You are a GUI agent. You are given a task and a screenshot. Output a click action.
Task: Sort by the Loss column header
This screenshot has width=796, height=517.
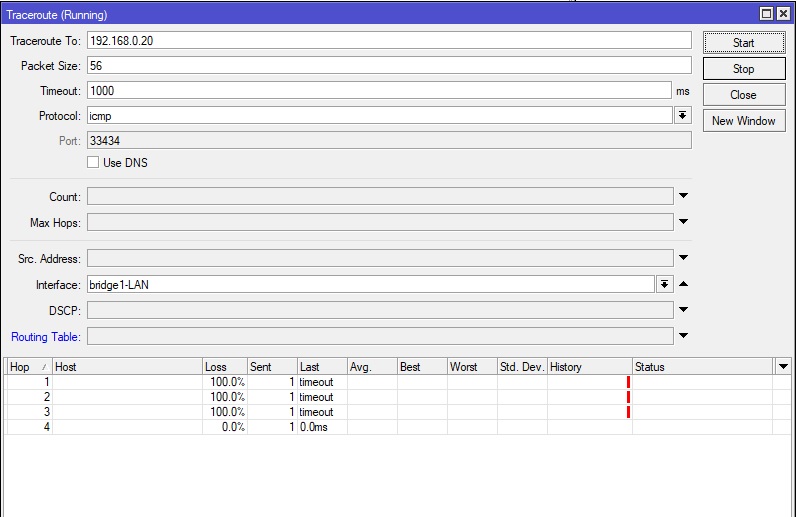224,367
